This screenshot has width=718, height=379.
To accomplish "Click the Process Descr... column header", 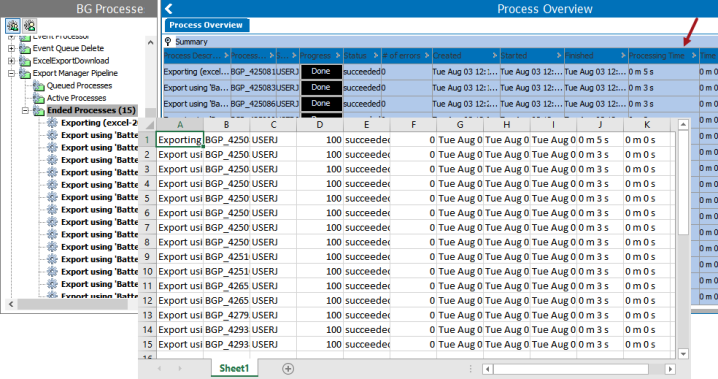I will (x=197, y=55).
